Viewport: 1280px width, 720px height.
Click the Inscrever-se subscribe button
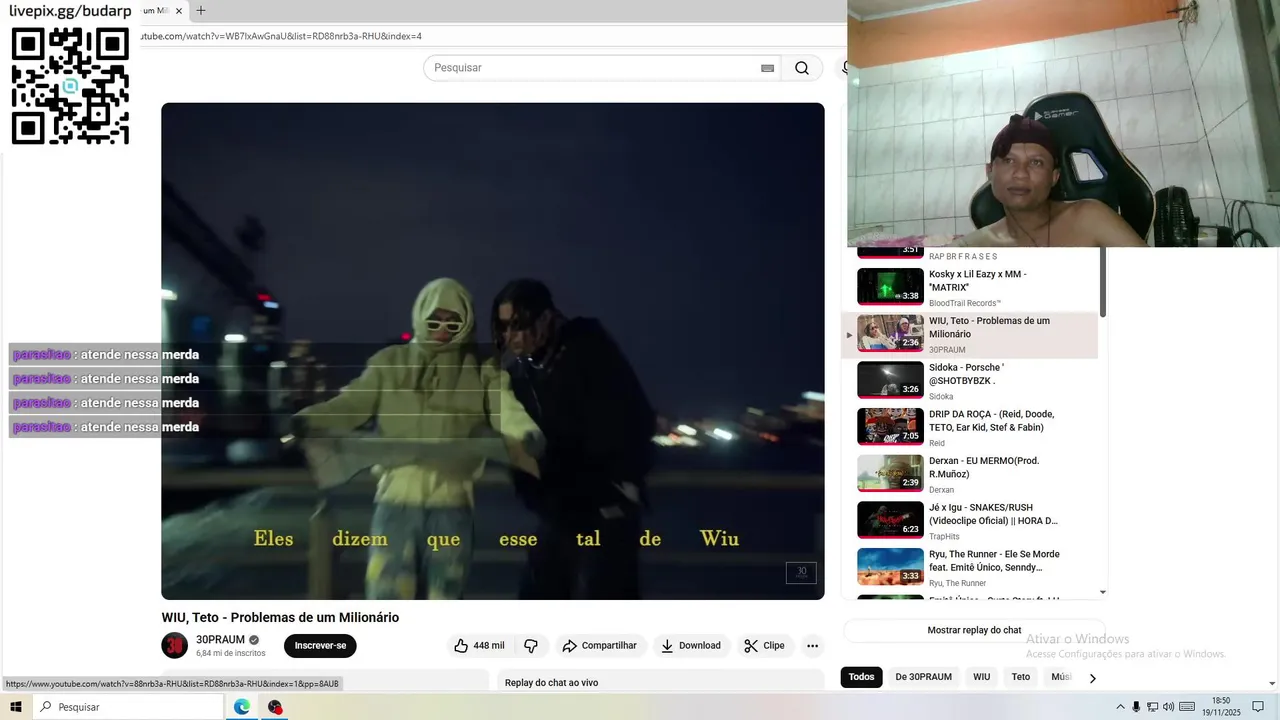[320, 646]
